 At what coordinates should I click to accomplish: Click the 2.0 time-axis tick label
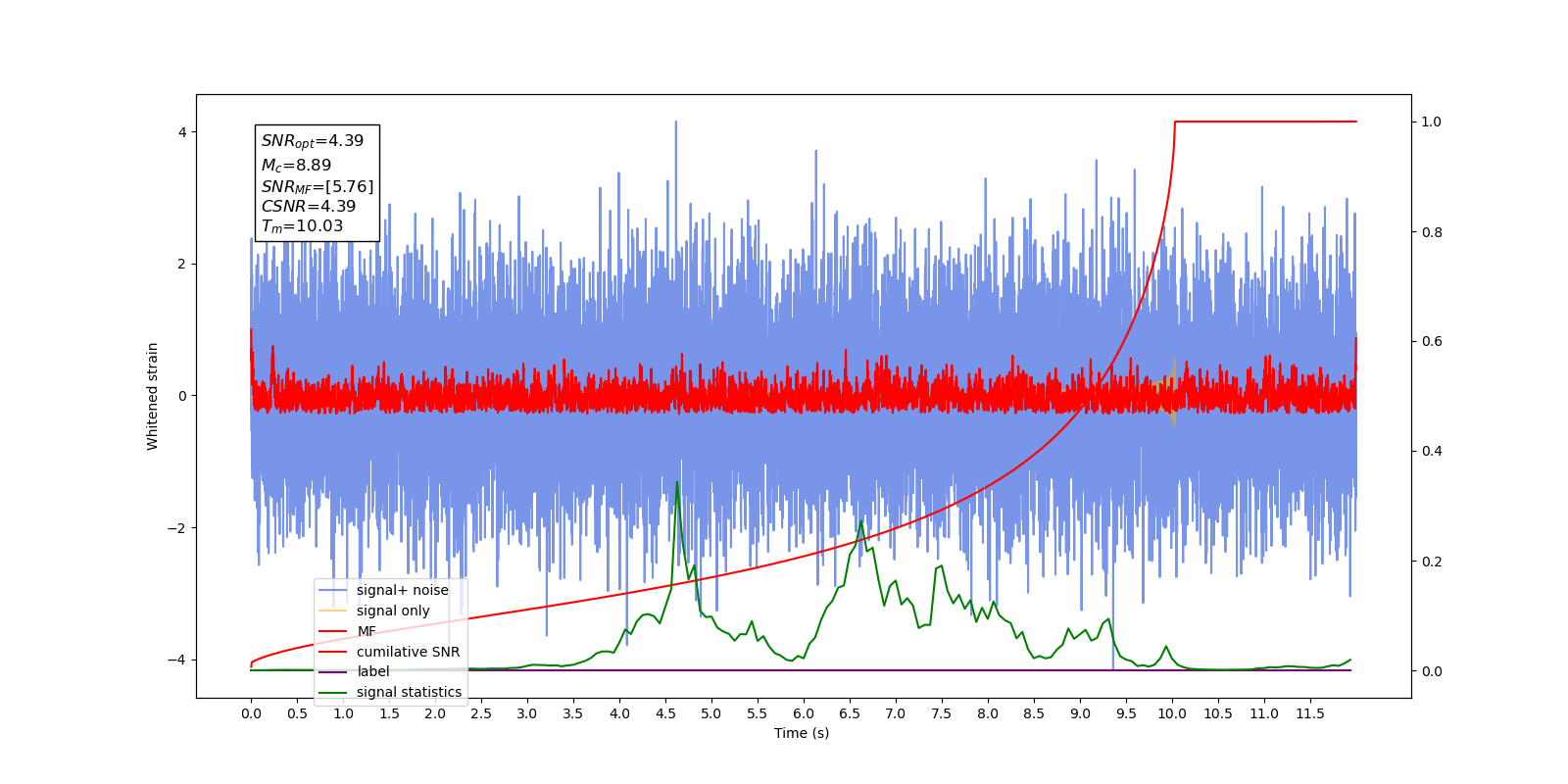click(x=435, y=713)
